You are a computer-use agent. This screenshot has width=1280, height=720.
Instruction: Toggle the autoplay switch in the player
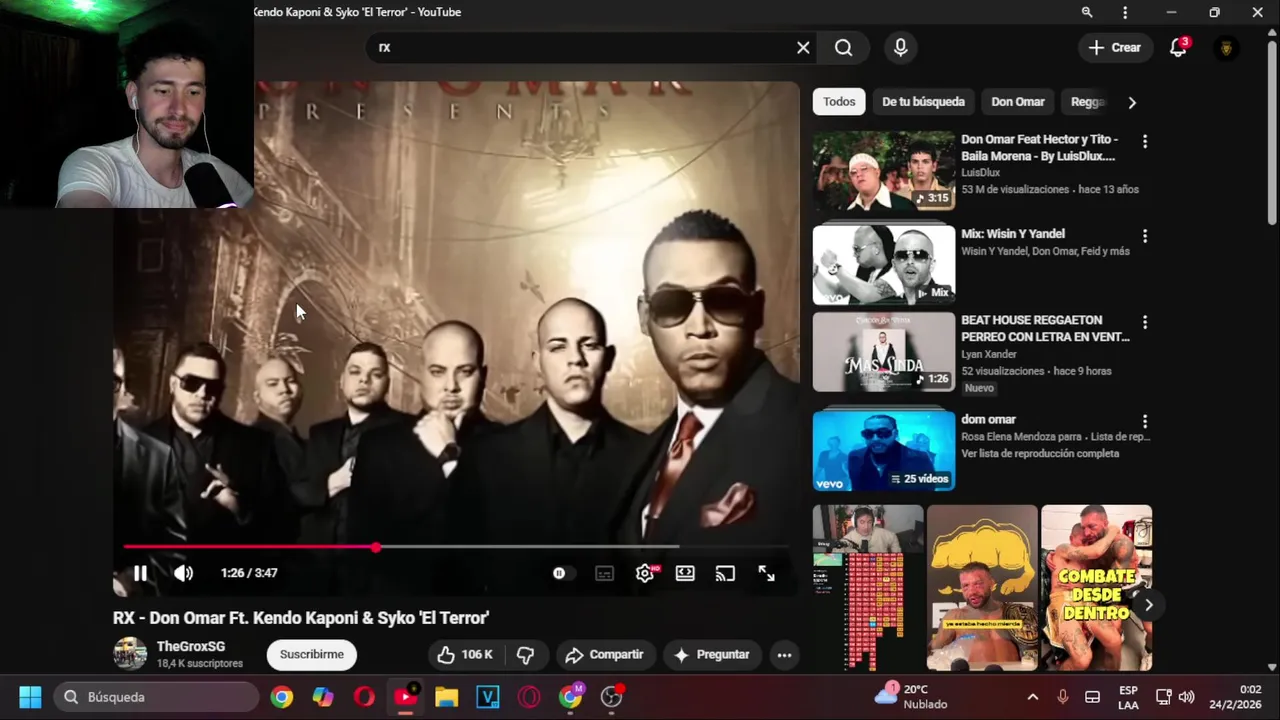click(559, 573)
